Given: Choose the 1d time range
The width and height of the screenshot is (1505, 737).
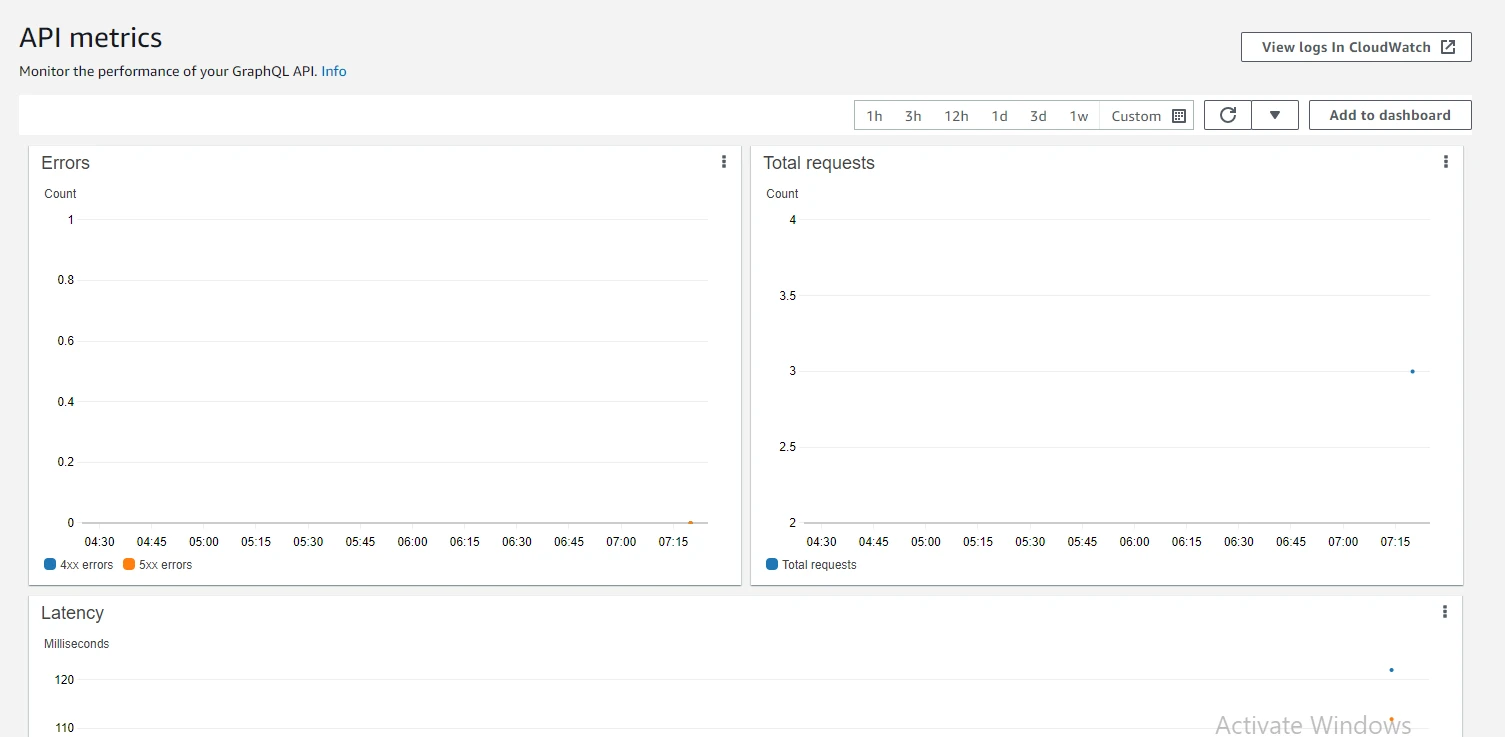Looking at the screenshot, I should point(999,116).
